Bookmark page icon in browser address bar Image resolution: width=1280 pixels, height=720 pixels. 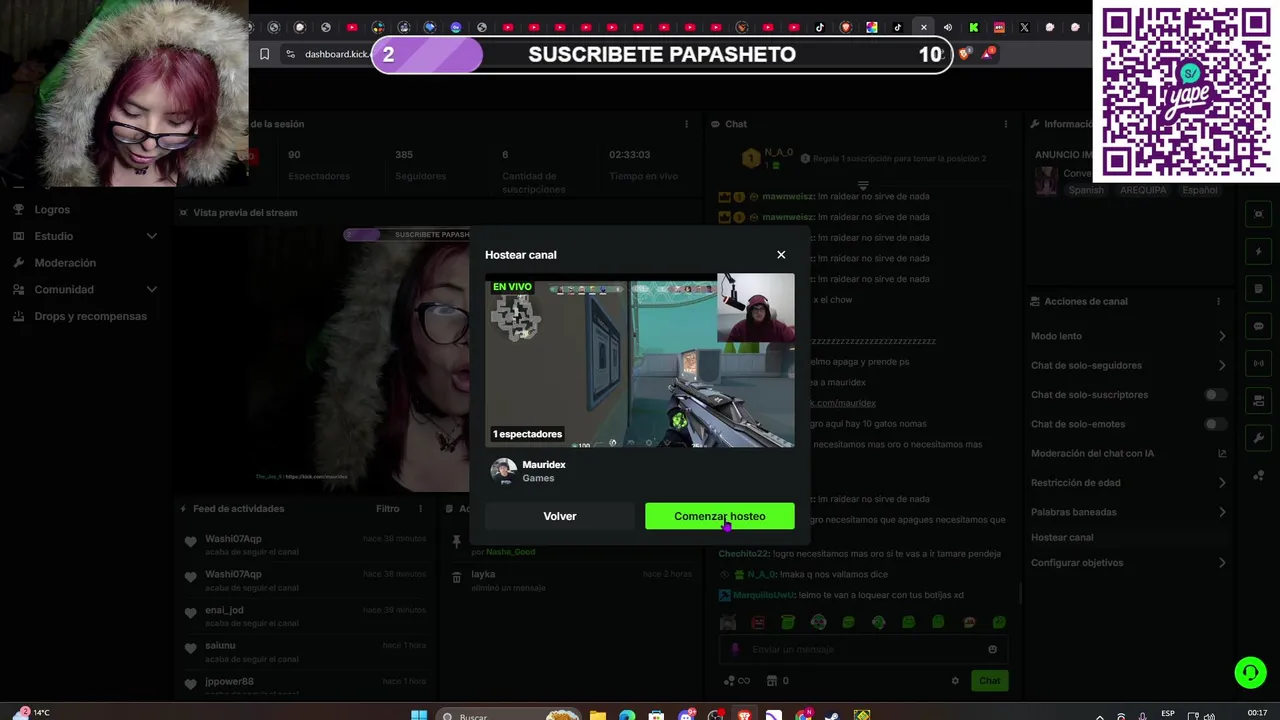[264, 54]
